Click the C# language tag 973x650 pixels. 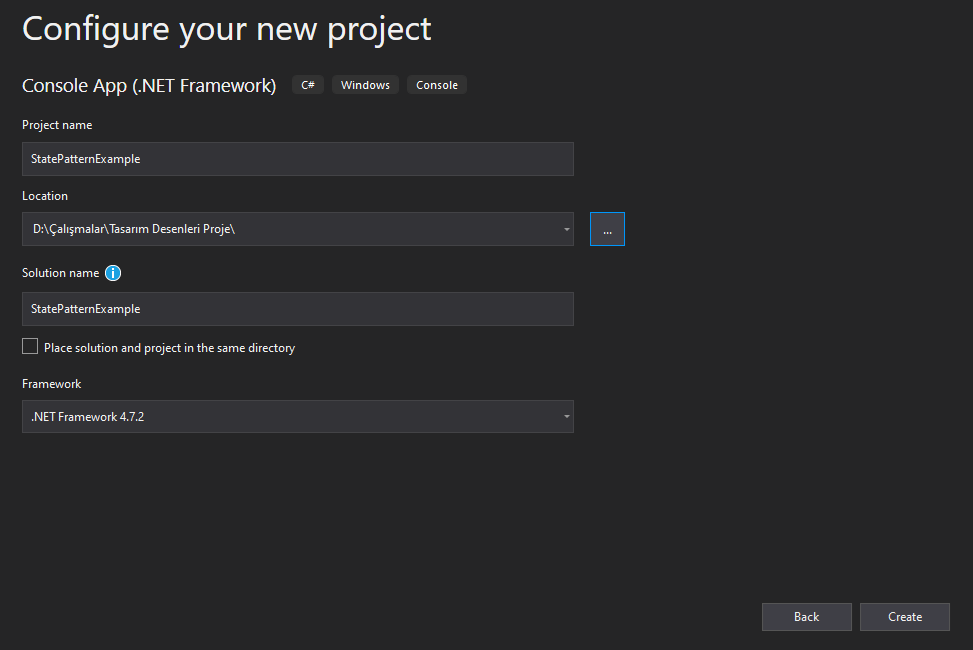click(x=308, y=85)
